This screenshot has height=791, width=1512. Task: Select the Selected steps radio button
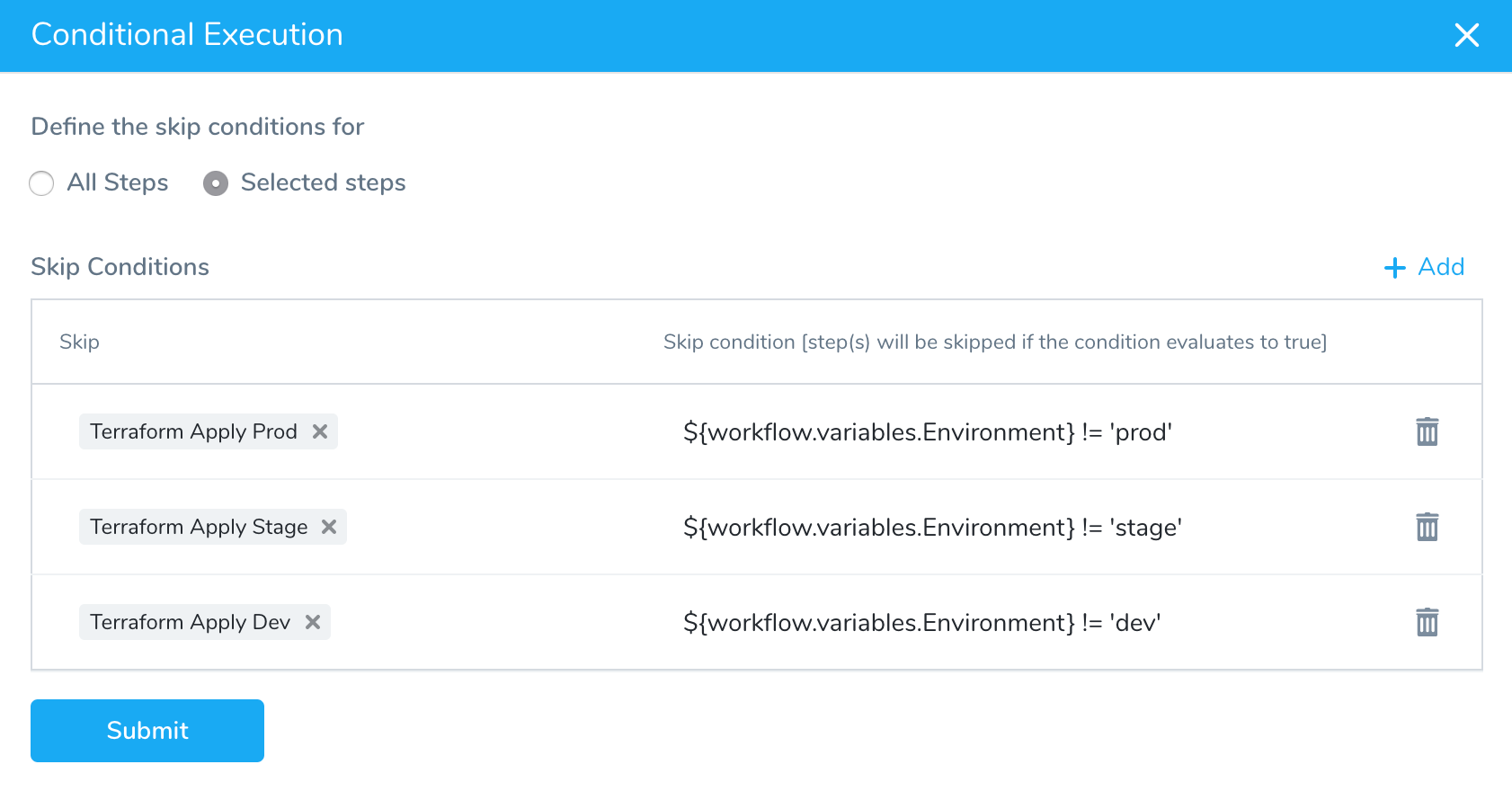216,183
